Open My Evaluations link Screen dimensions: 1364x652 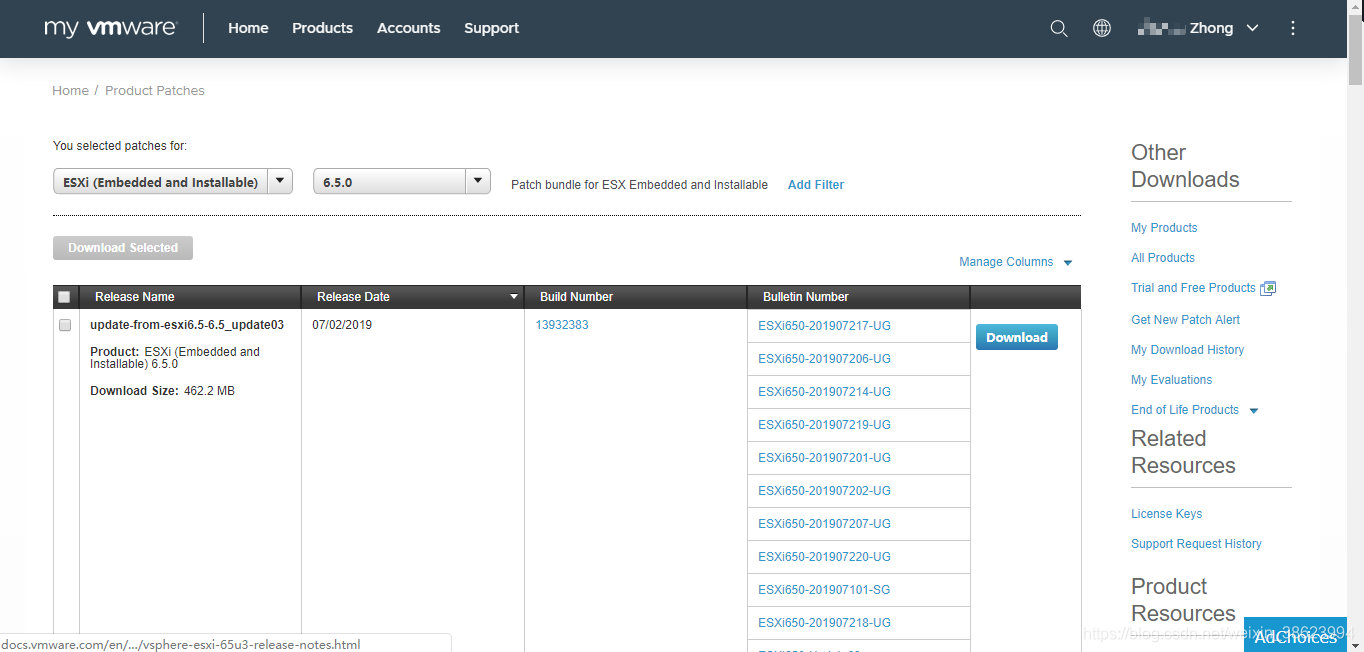tap(1171, 380)
